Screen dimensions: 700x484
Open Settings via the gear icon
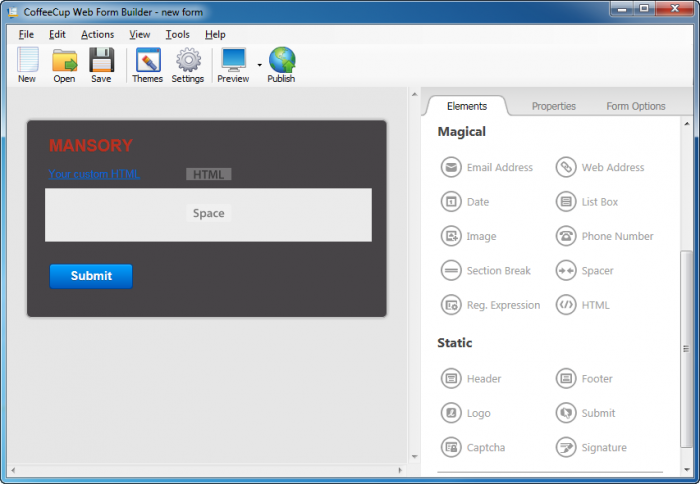tap(187, 65)
